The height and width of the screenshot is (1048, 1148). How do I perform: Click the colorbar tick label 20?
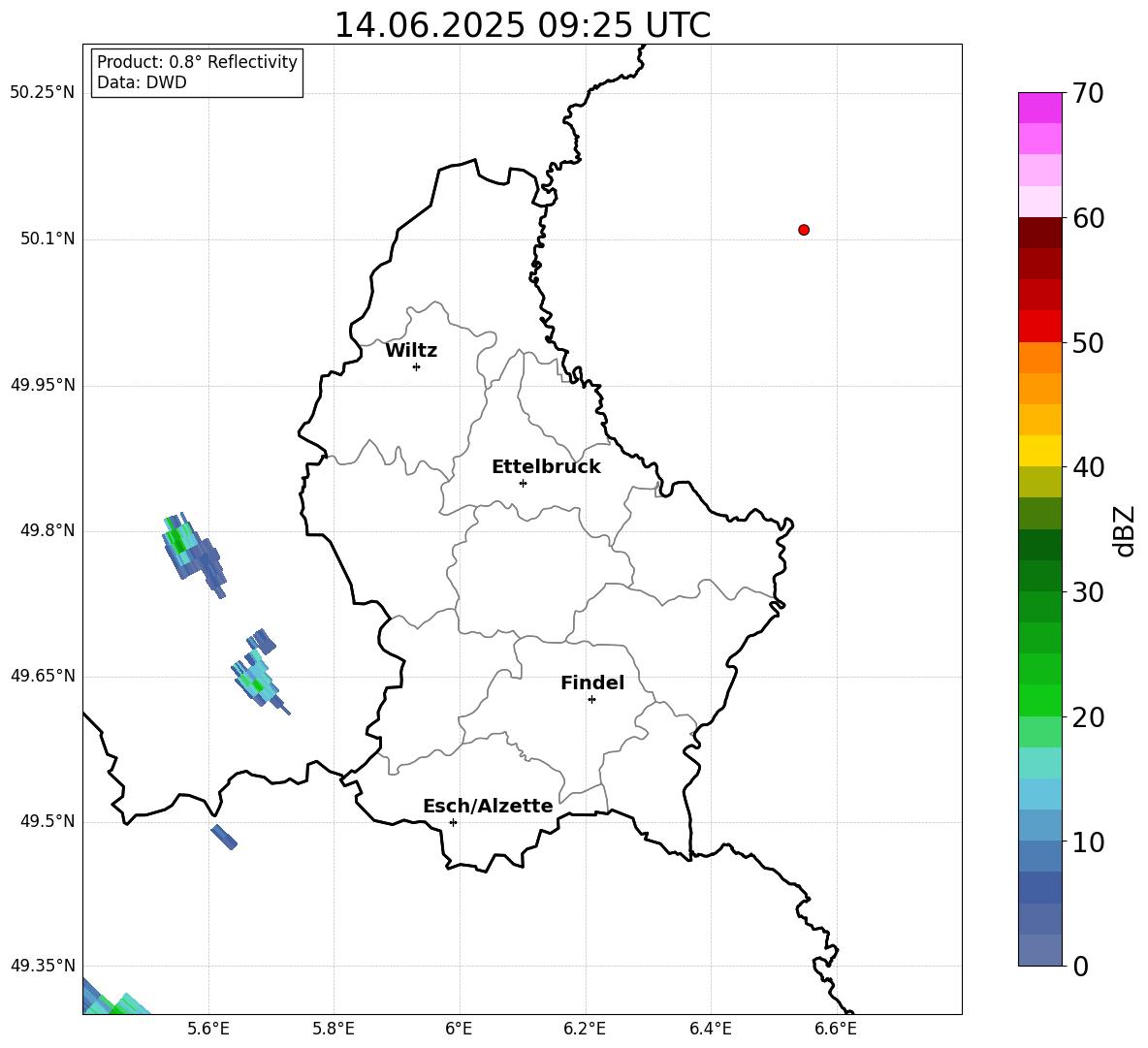pyautogui.click(x=1088, y=717)
